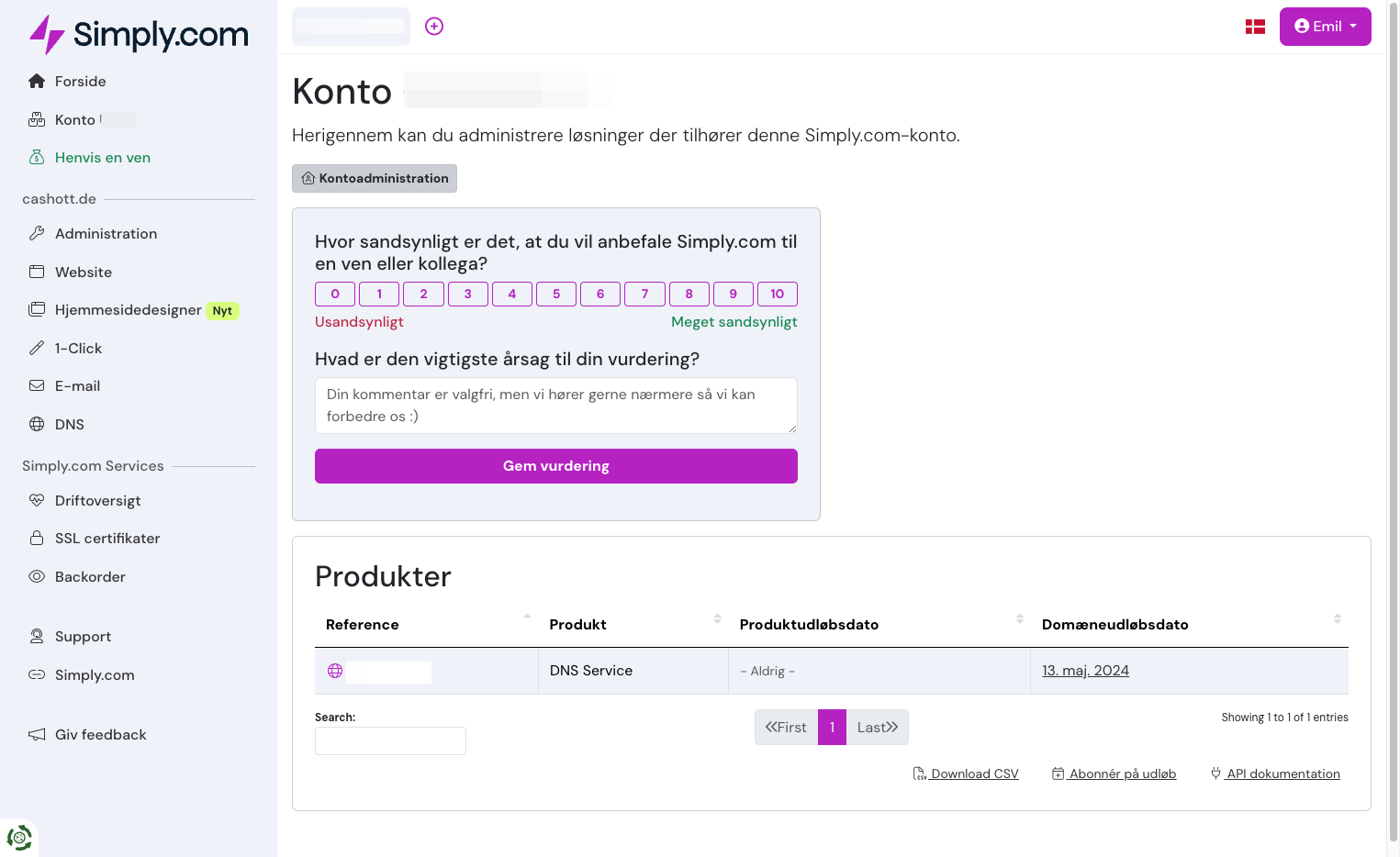Sort table by Domæneudløbsdato column

point(1190,625)
